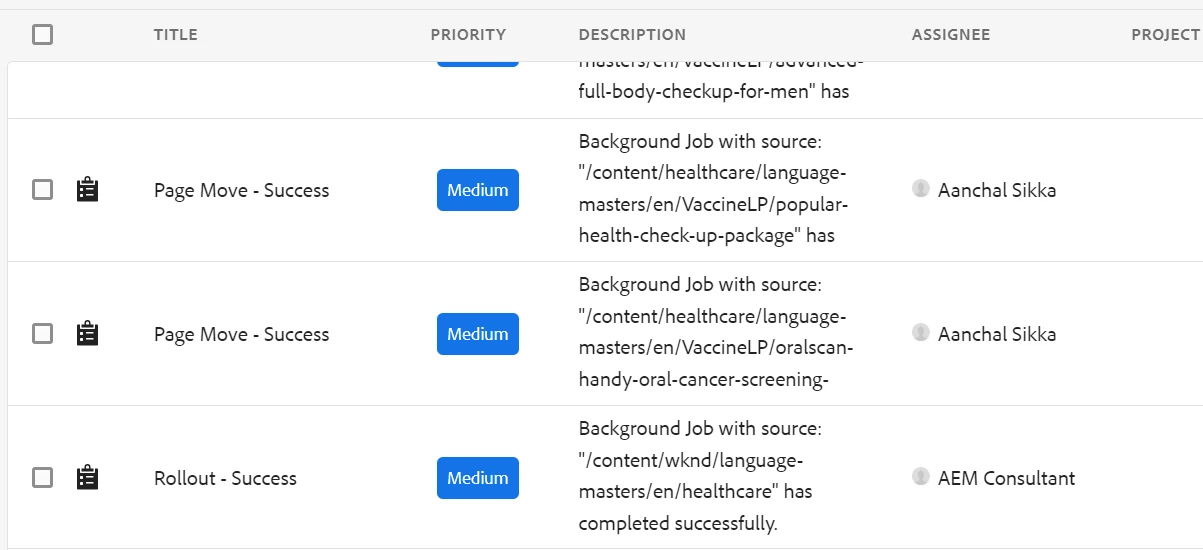The width and height of the screenshot is (1203, 550).
Task: Click Medium priority badge in Rollout row
Action: coord(478,478)
